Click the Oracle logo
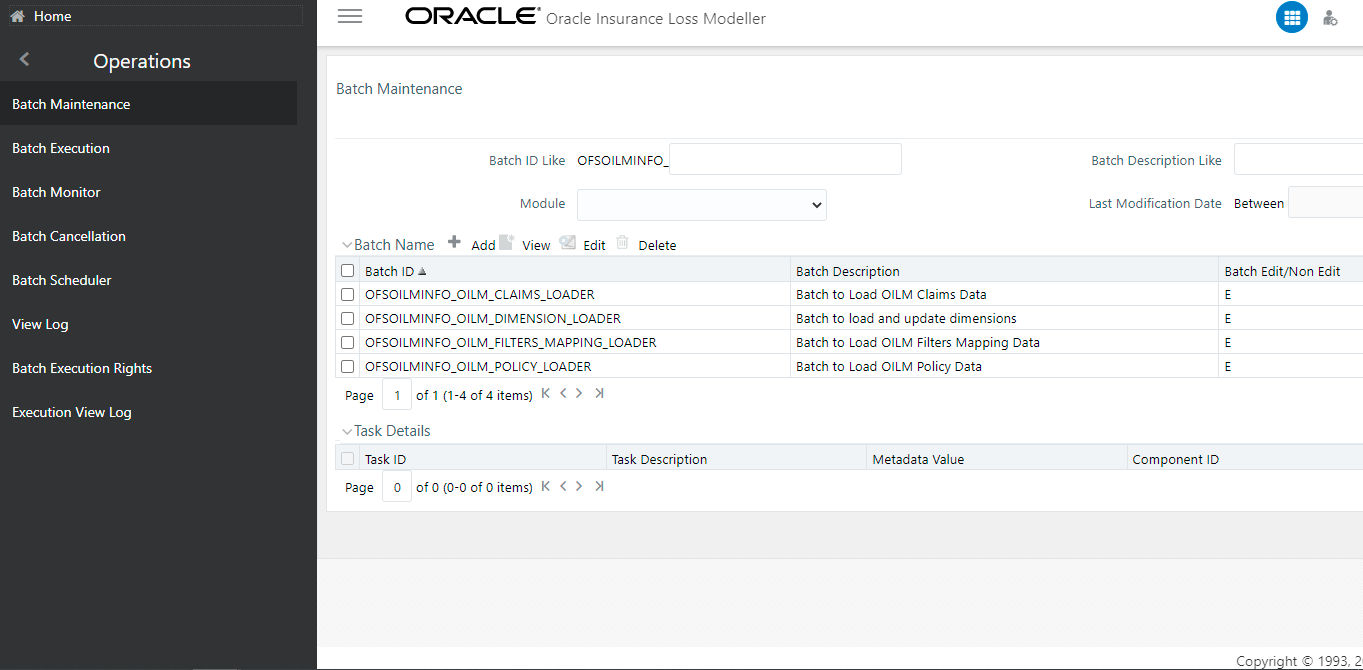This screenshot has width=1363, height=670. click(473, 16)
